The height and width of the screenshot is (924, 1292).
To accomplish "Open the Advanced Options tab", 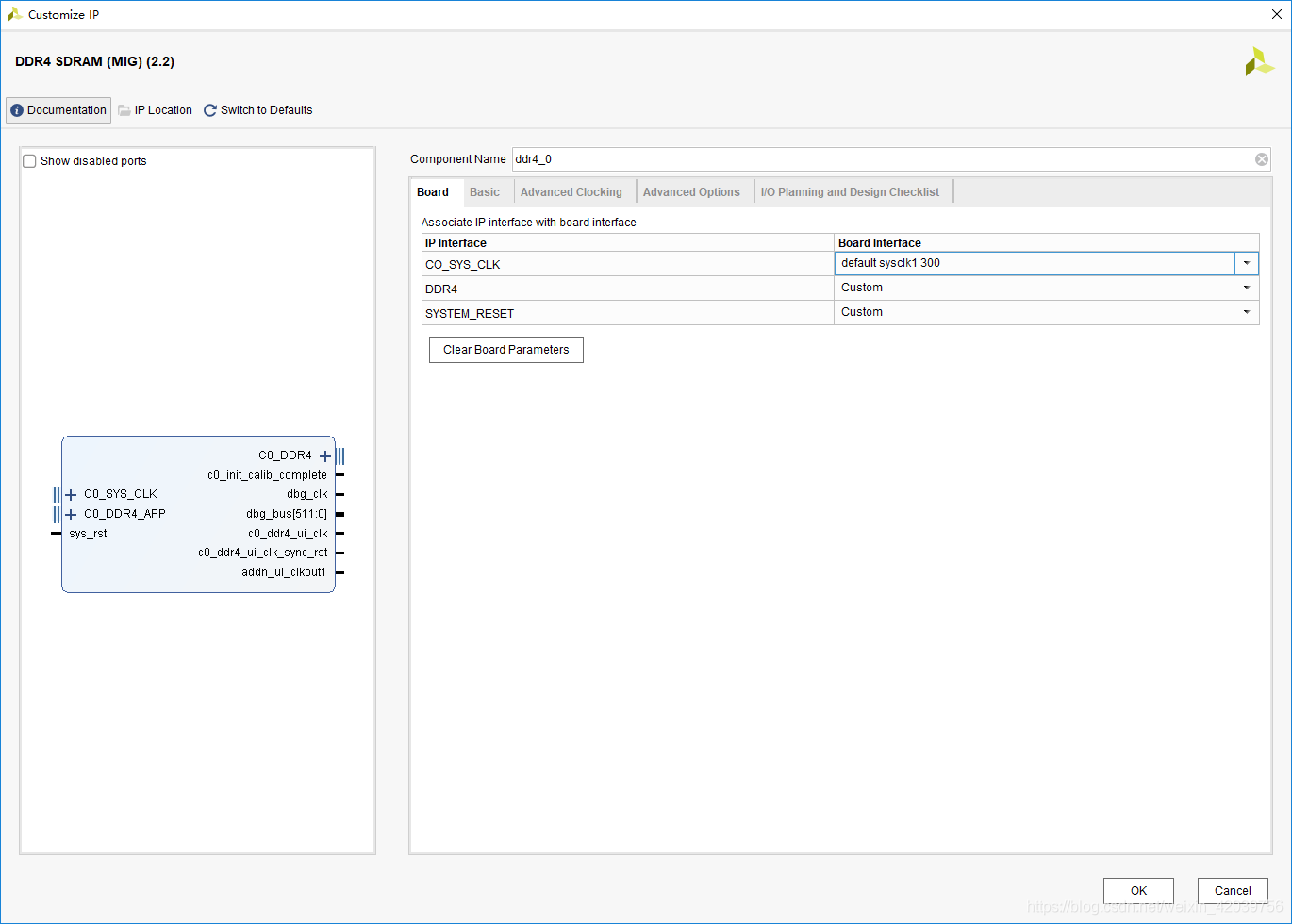I will (691, 192).
